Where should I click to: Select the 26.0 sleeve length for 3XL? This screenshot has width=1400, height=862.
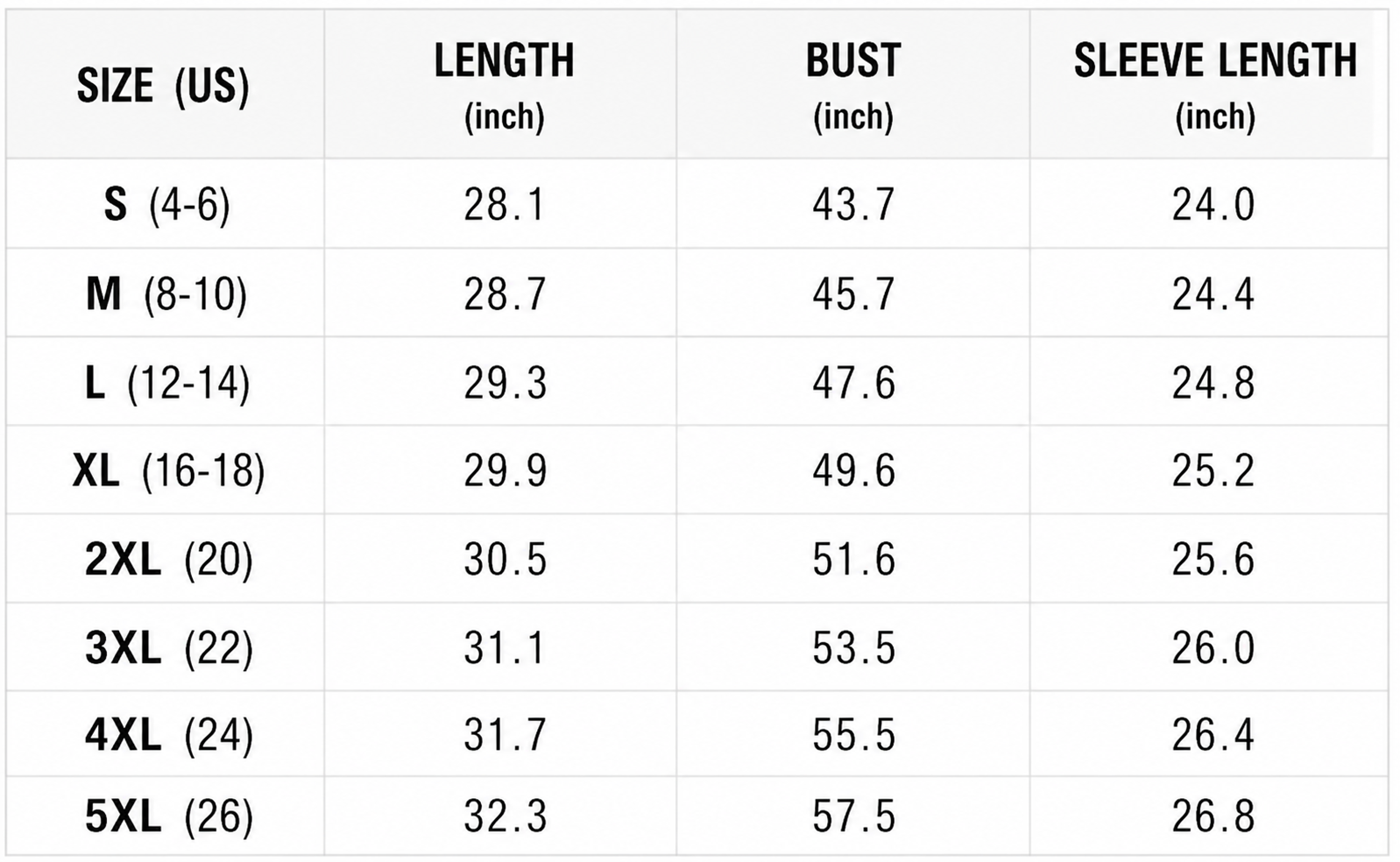1213,648
